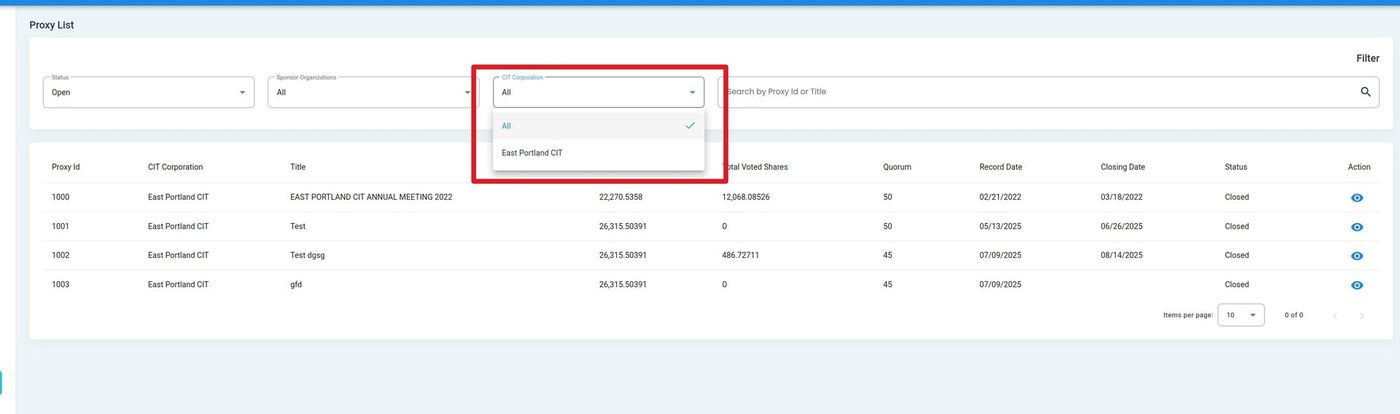1400x414 pixels.
Task: Select the EAST PORTLAND CIT ANNUAL MEETING 2022 row
Action: point(371,198)
